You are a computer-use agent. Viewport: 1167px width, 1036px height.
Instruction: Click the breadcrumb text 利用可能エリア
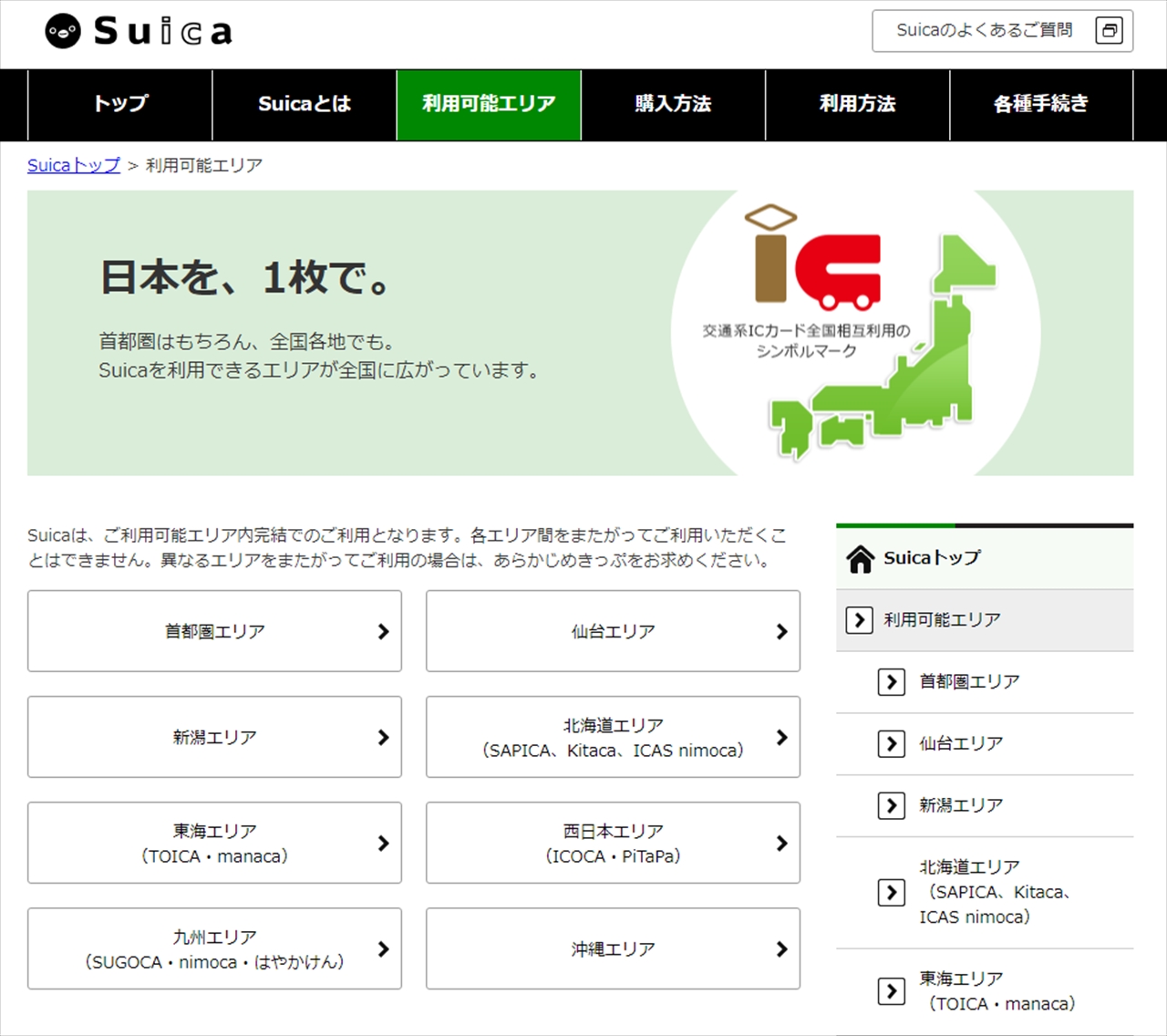tap(204, 165)
